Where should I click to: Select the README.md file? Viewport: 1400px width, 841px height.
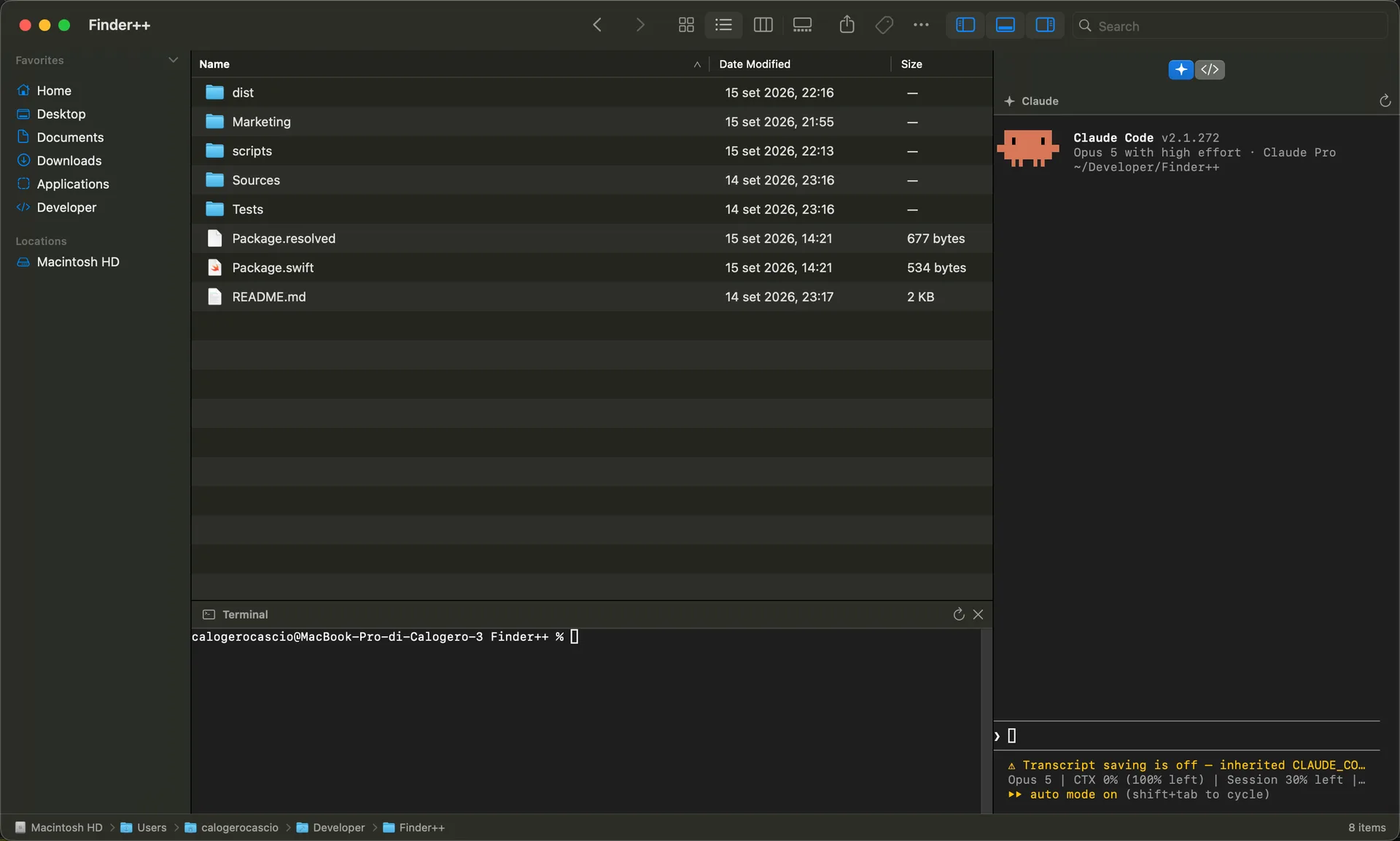pyautogui.click(x=591, y=297)
